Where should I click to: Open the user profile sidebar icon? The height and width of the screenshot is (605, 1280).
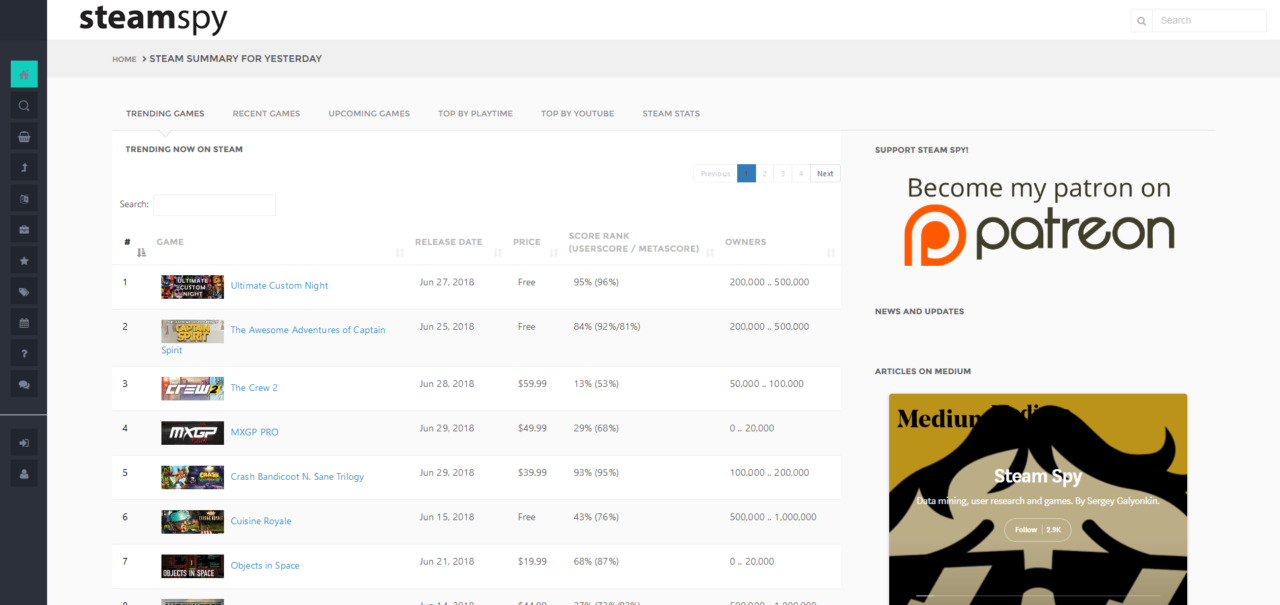24,473
